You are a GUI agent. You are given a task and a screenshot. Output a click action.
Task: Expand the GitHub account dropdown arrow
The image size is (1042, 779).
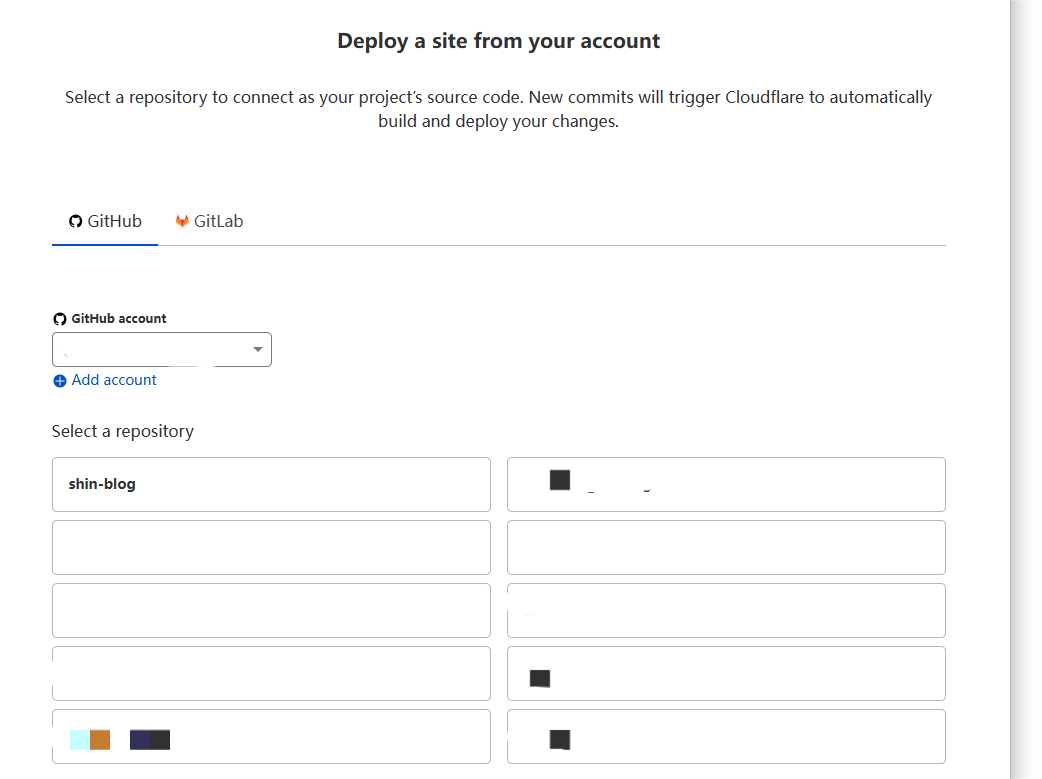(x=258, y=350)
